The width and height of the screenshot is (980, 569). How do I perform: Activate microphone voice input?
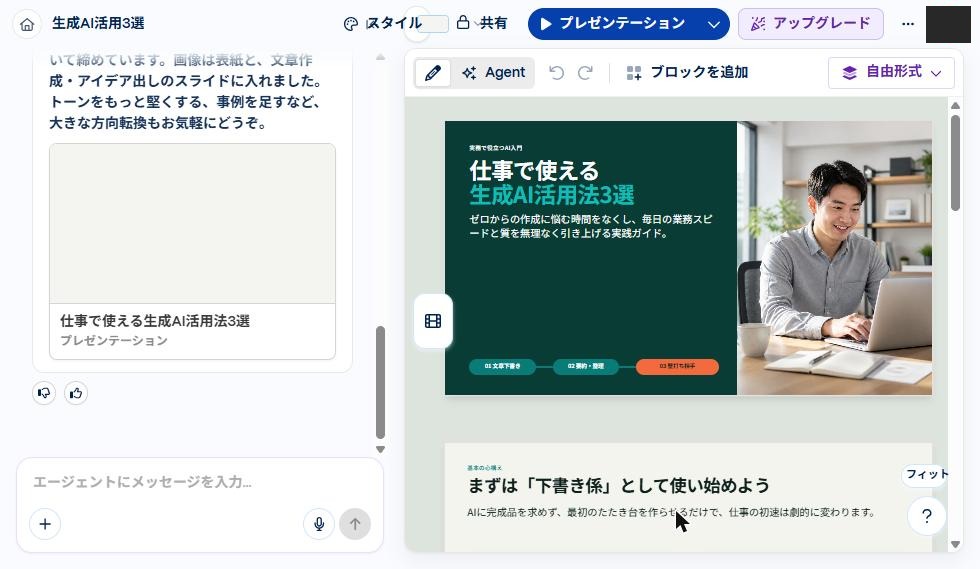[x=319, y=524]
